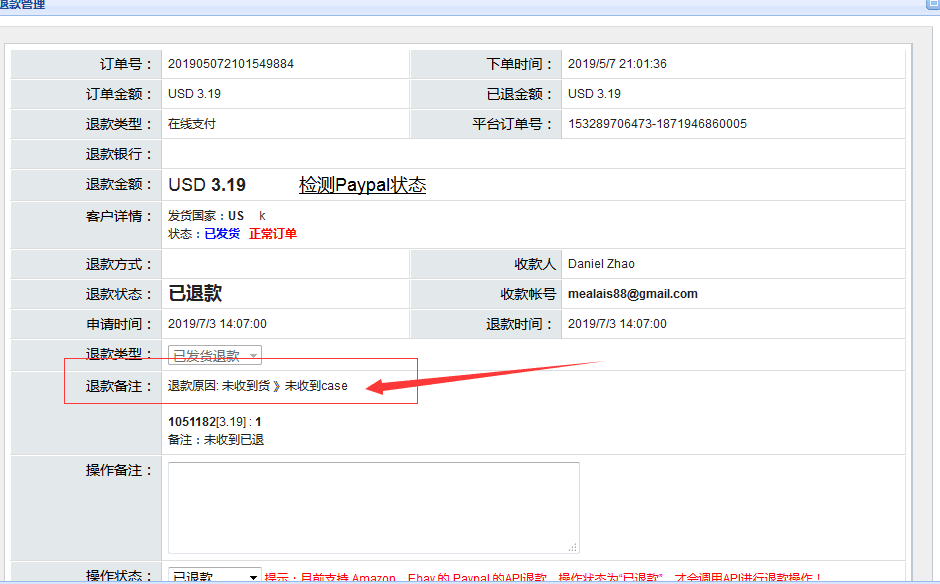Screen dimensions: 940x584
Task: Click the 操作备注 field label
Action: pyautogui.click(x=119, y=470)
